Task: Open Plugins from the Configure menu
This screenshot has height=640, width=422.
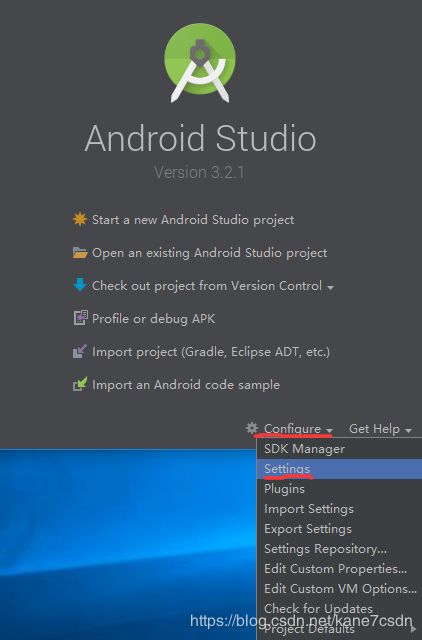Action: pyautogui.click(x=339, y=489)
